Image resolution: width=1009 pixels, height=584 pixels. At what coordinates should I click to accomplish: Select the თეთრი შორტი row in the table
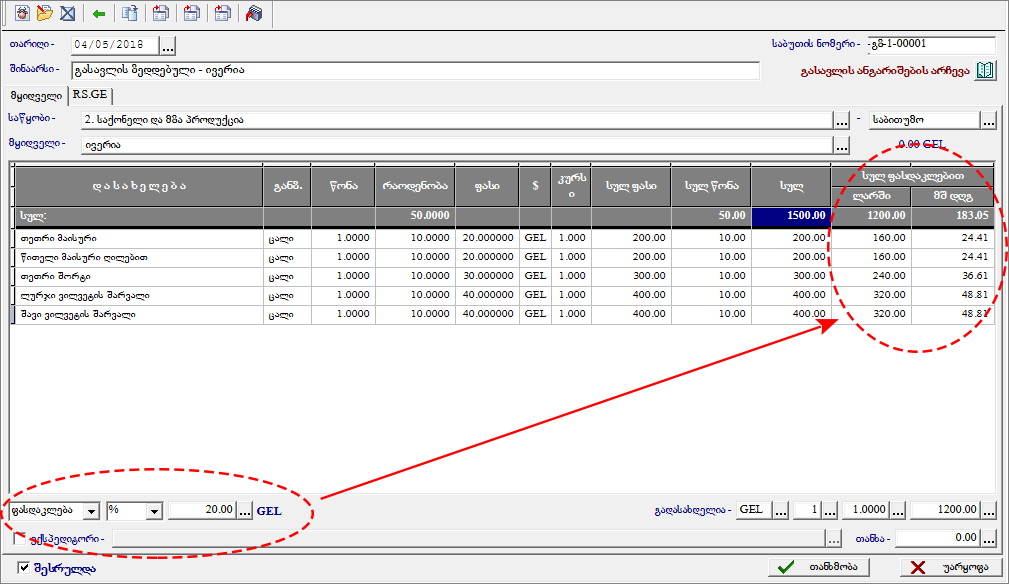coord(138,276)
